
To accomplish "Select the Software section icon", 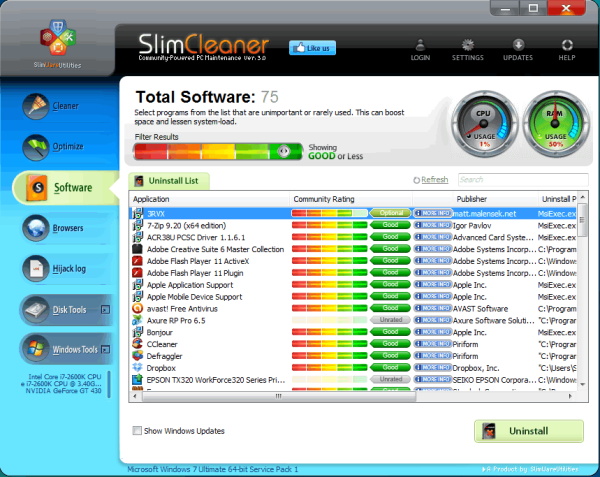I will pos(37,187).
